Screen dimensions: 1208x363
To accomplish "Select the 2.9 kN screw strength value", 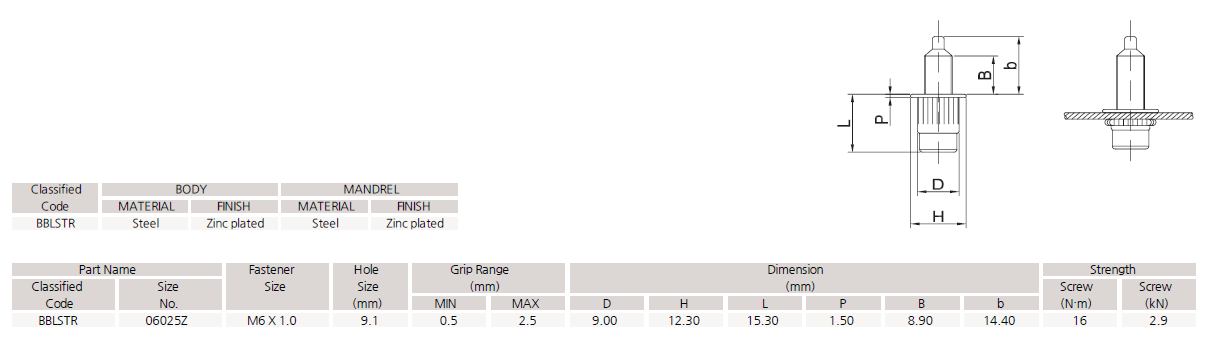I will 1159,321.
